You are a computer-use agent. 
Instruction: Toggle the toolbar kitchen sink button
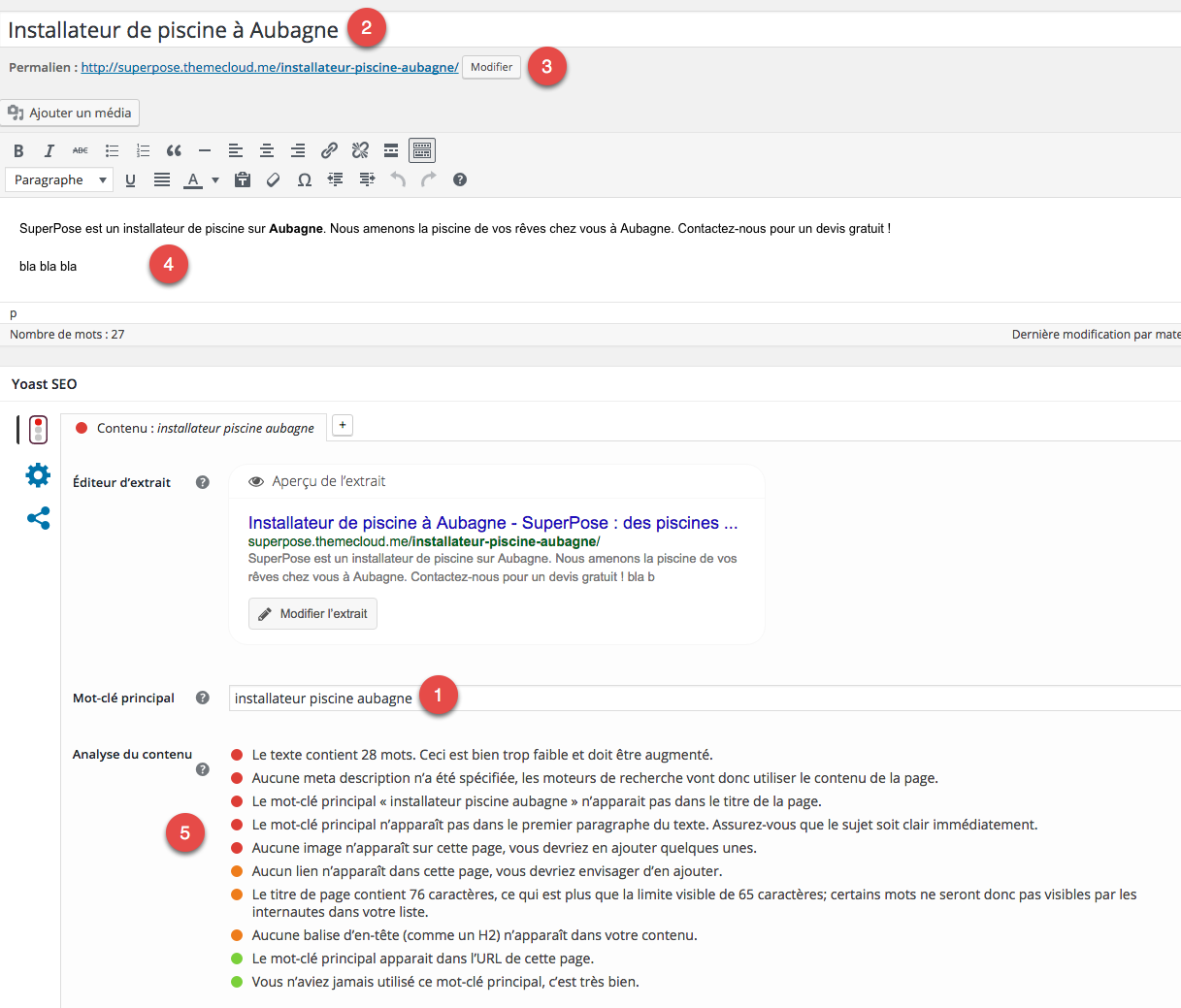(422, 150)
